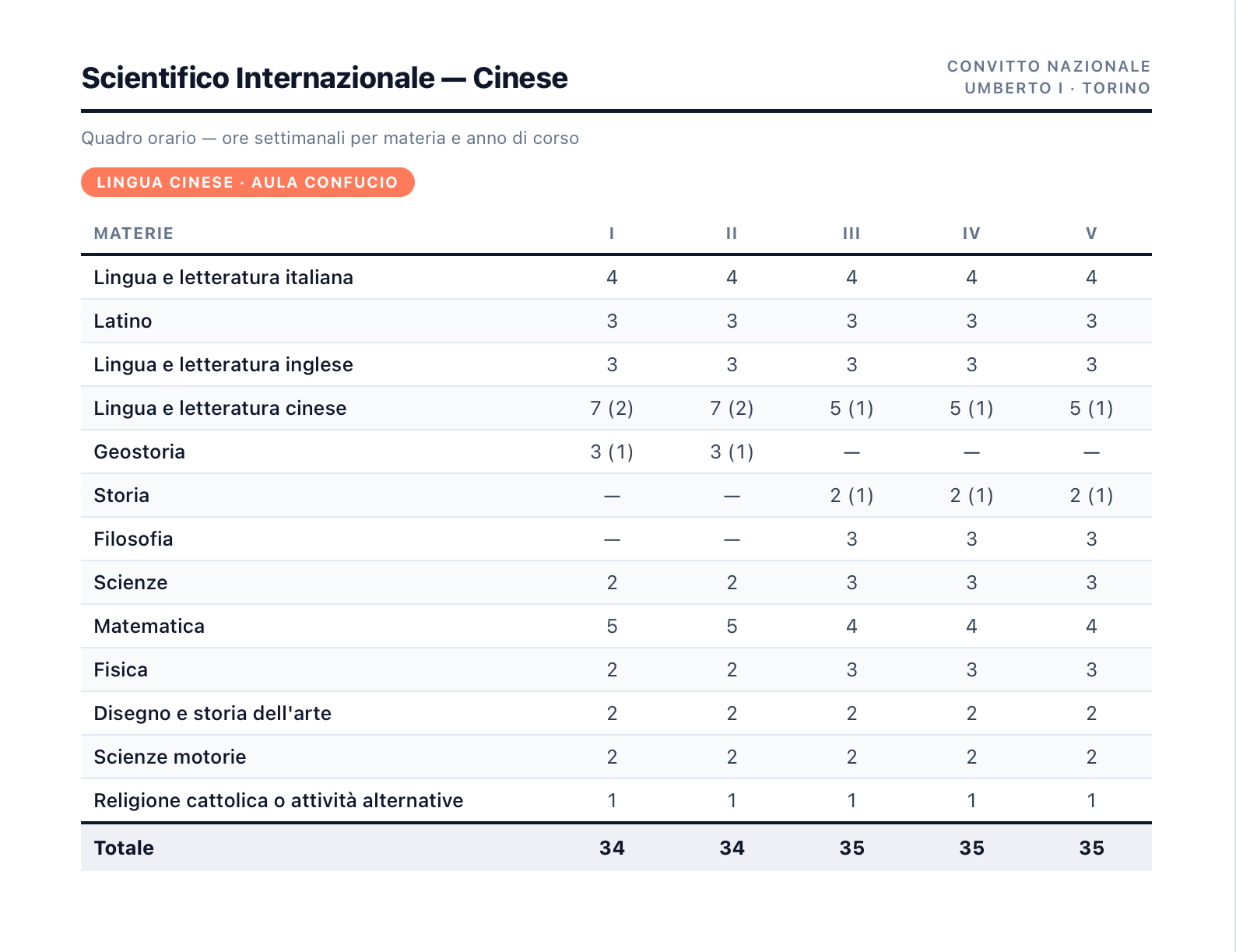The width and height of the screenshot is (1236, 952).
Task: Select the "Disegno e storia dell'arte" row label
Action: (x=212, y=714)
